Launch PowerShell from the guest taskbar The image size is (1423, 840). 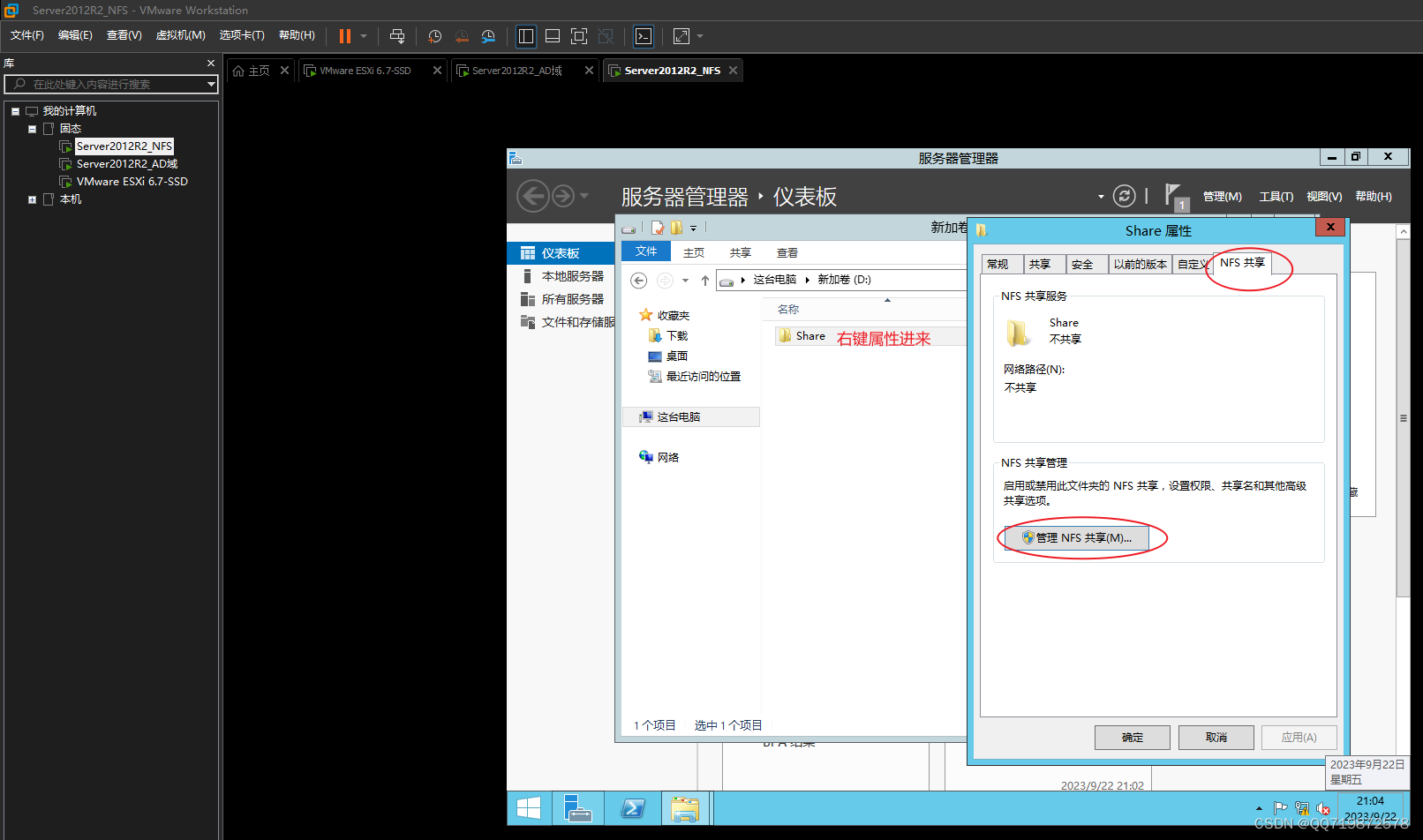[x=632, y=808]
